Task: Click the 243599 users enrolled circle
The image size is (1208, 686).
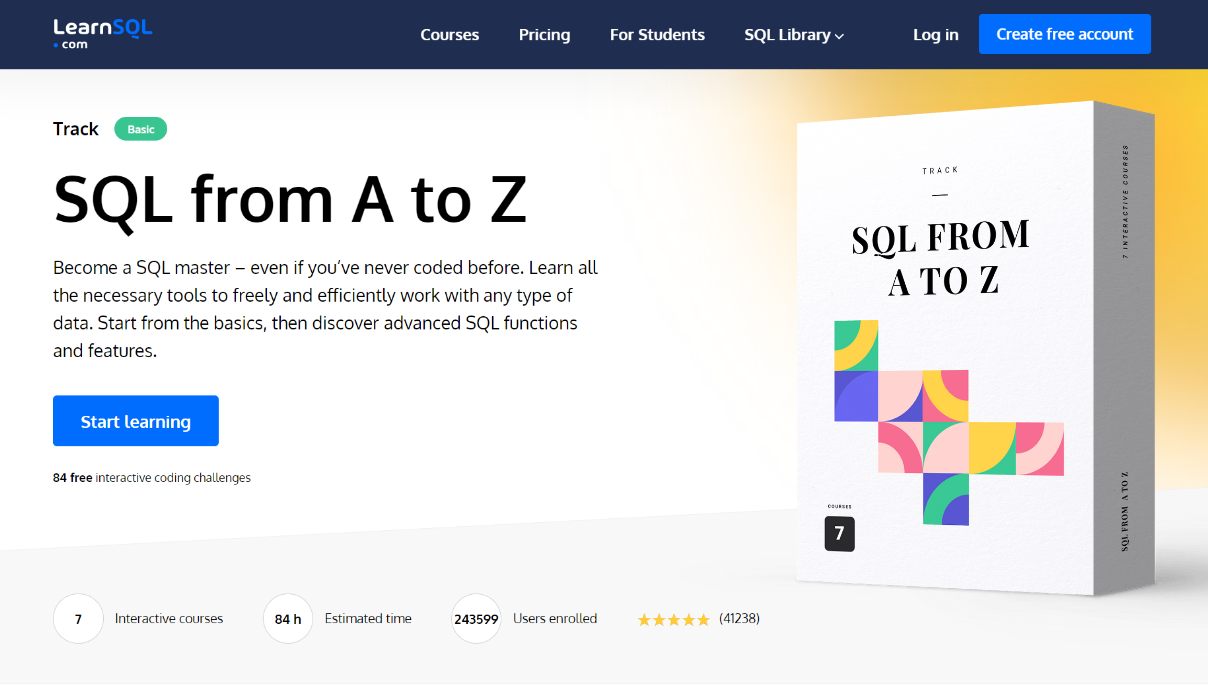Action: tap(476, 619)
